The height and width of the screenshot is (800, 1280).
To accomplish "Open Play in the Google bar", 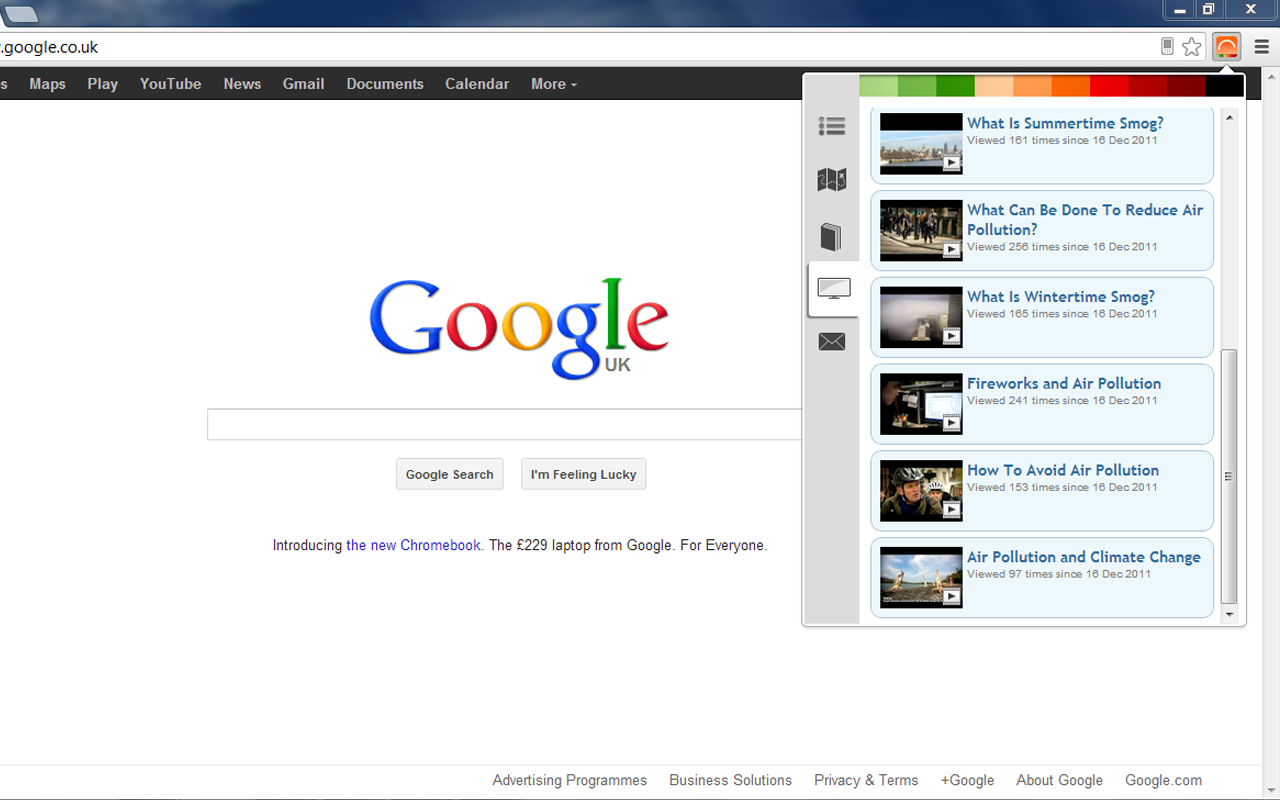I will click(102, 84).
